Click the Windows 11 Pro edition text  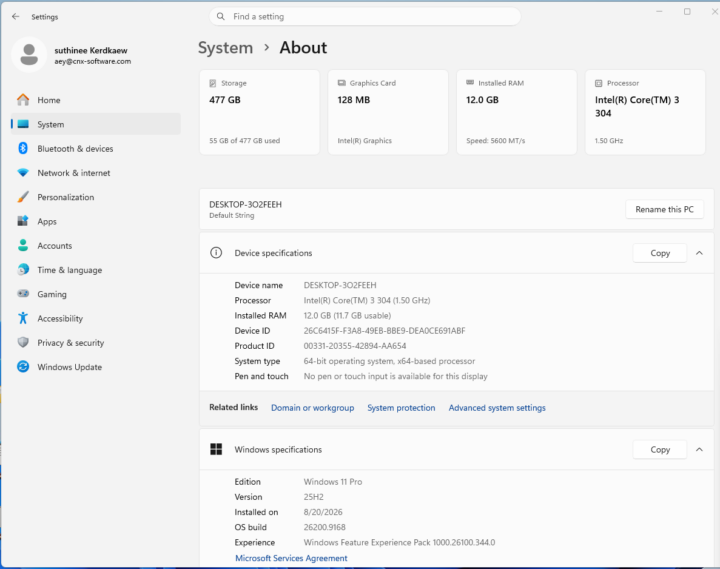pyautogui.click(x=332, y=481)
